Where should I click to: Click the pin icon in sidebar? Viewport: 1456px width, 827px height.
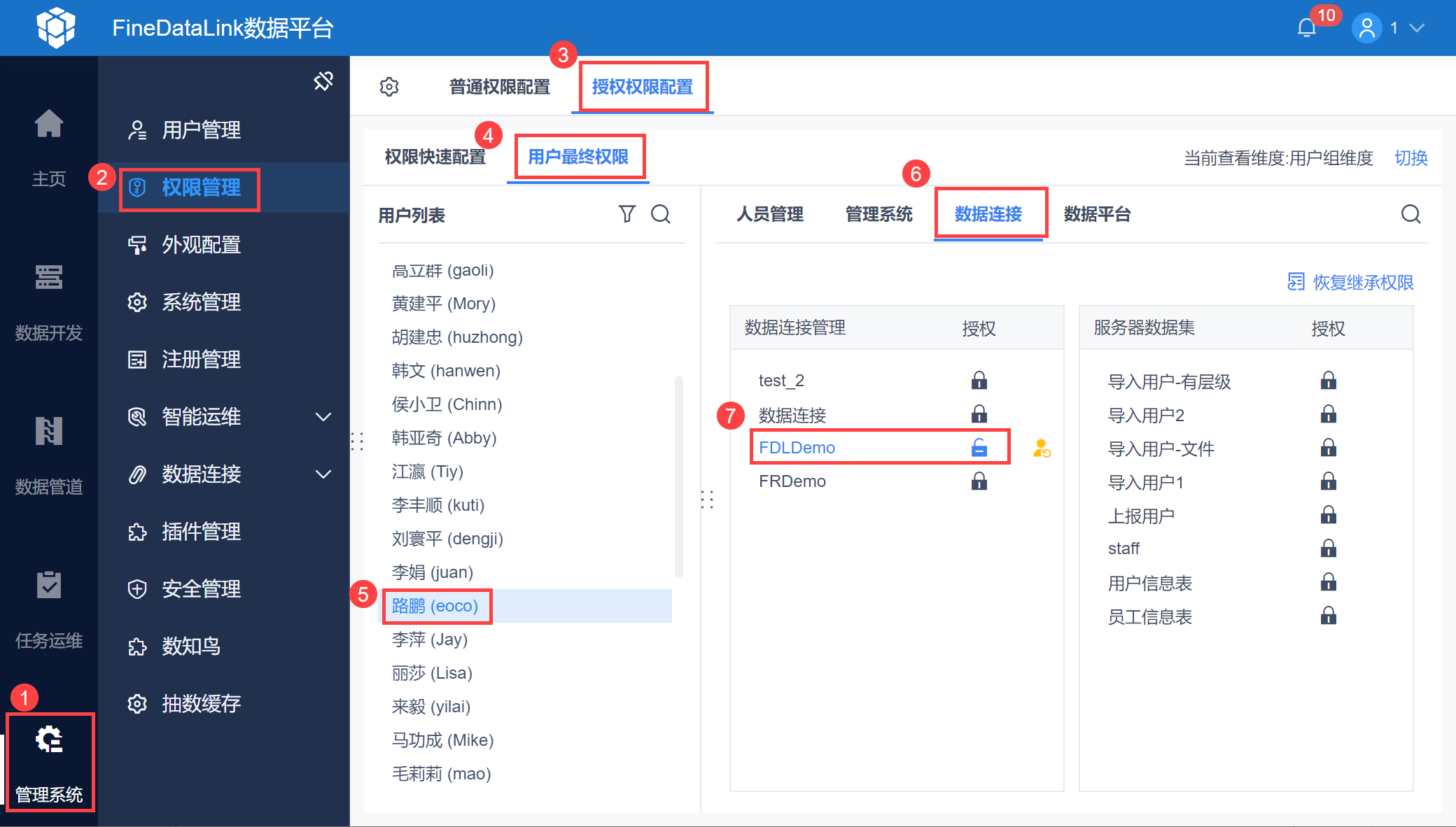(x=323, y=81)
